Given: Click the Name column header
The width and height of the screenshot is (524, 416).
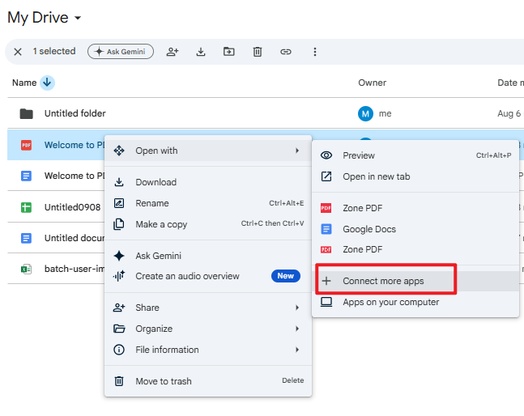Looking at the screenshot, I should tap(24, 83).
